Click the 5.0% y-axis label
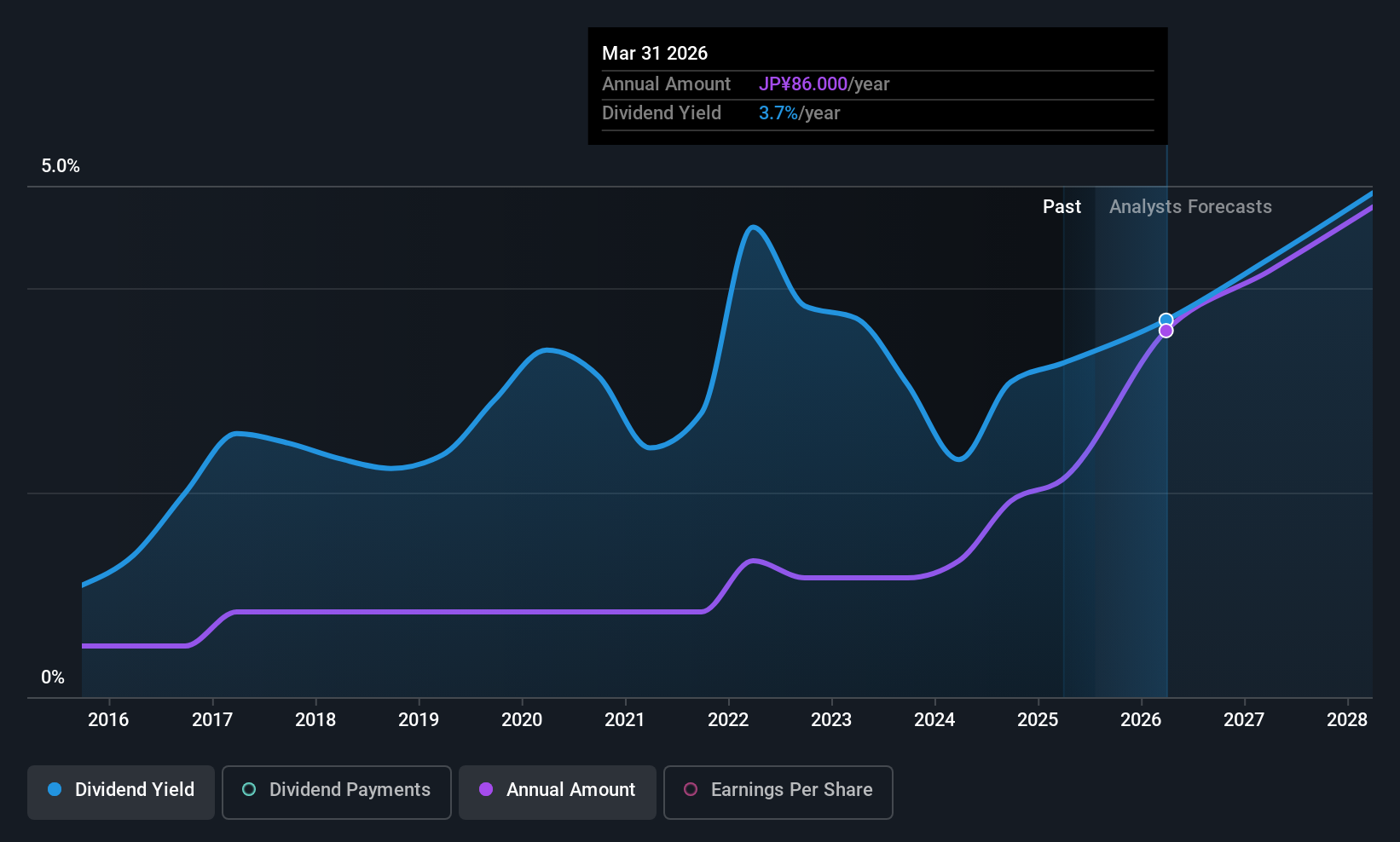 pos(61,166)
